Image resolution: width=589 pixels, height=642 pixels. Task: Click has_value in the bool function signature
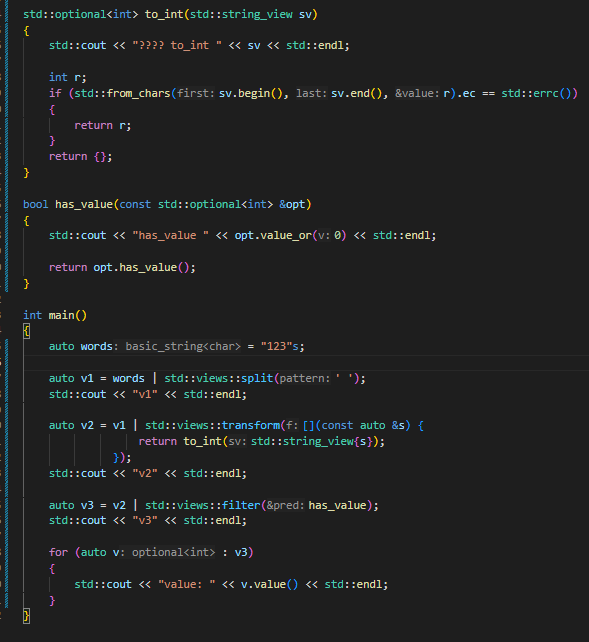coord(84,204)
